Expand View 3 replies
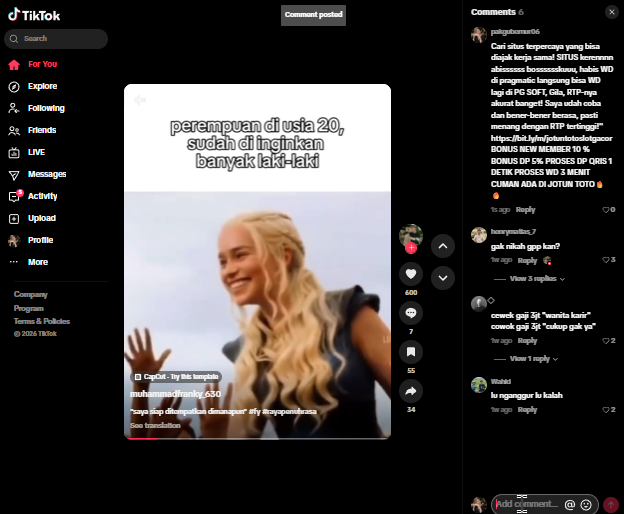Viewport: 624px width, 514px height. 537,278
